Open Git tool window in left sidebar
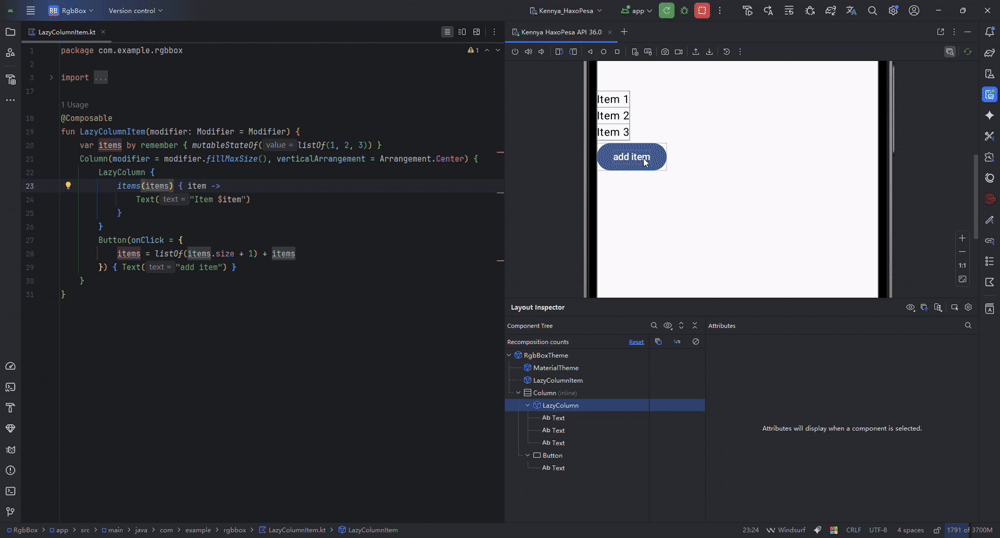The width and height of the screenshot is (1000, 538). pos(10,512)
